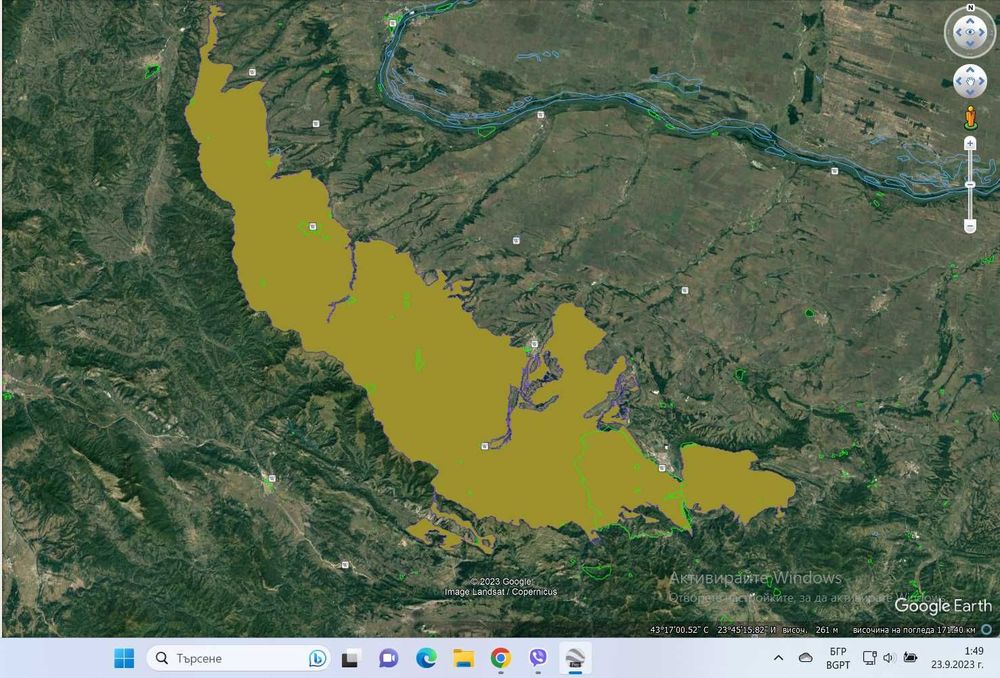Click the eye icon in Look joystick
This screenshot has height=678, width=1000.
[x=970, y=32]
